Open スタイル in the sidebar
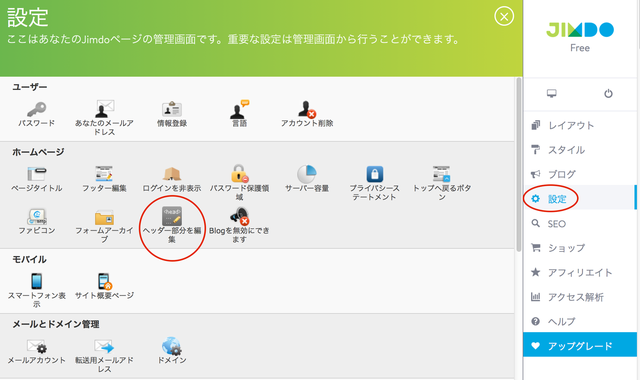The height and width of the screenshot is (380, 640). 580,150
